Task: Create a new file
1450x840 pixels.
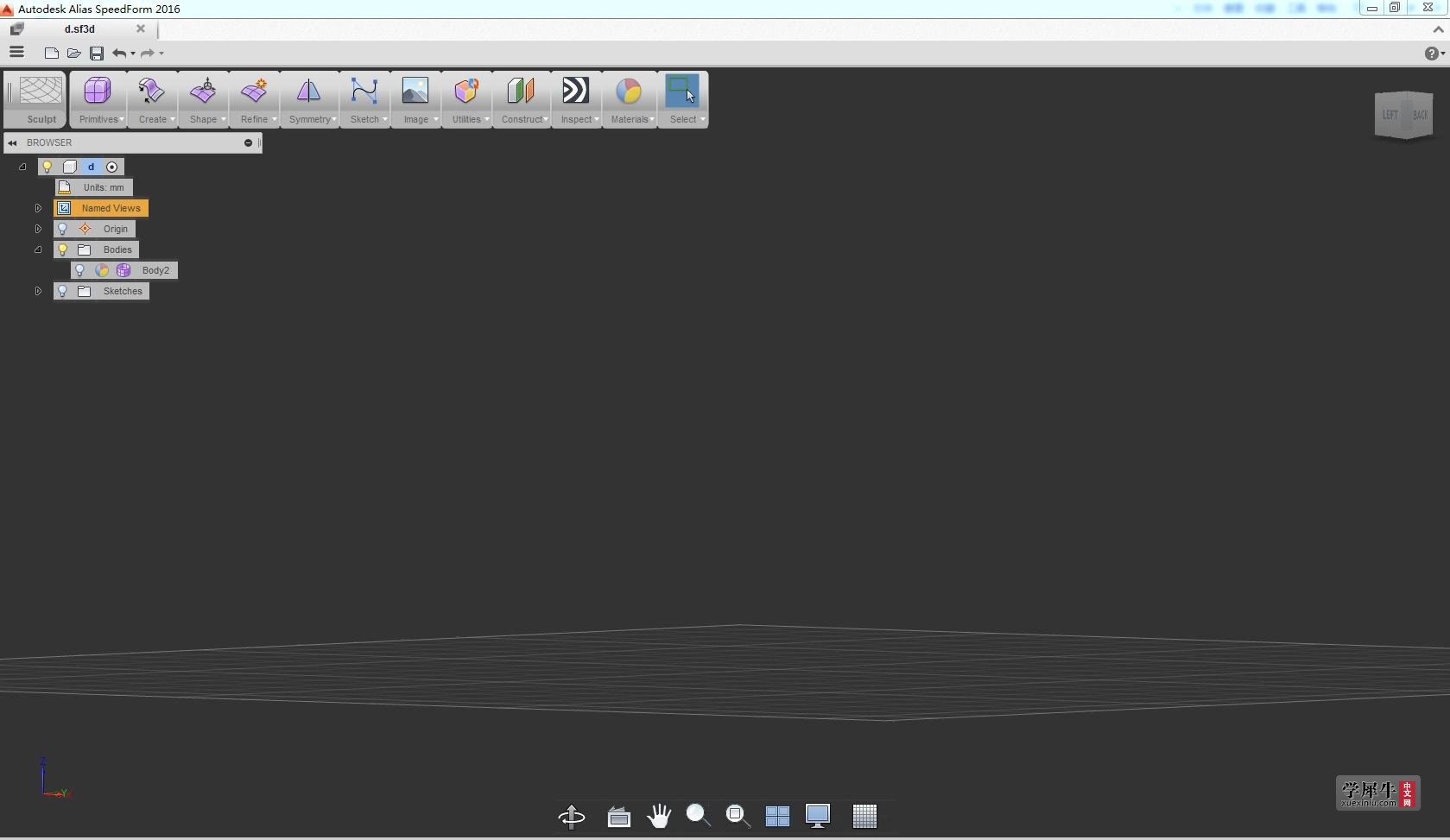Action: tap(52, 54)
